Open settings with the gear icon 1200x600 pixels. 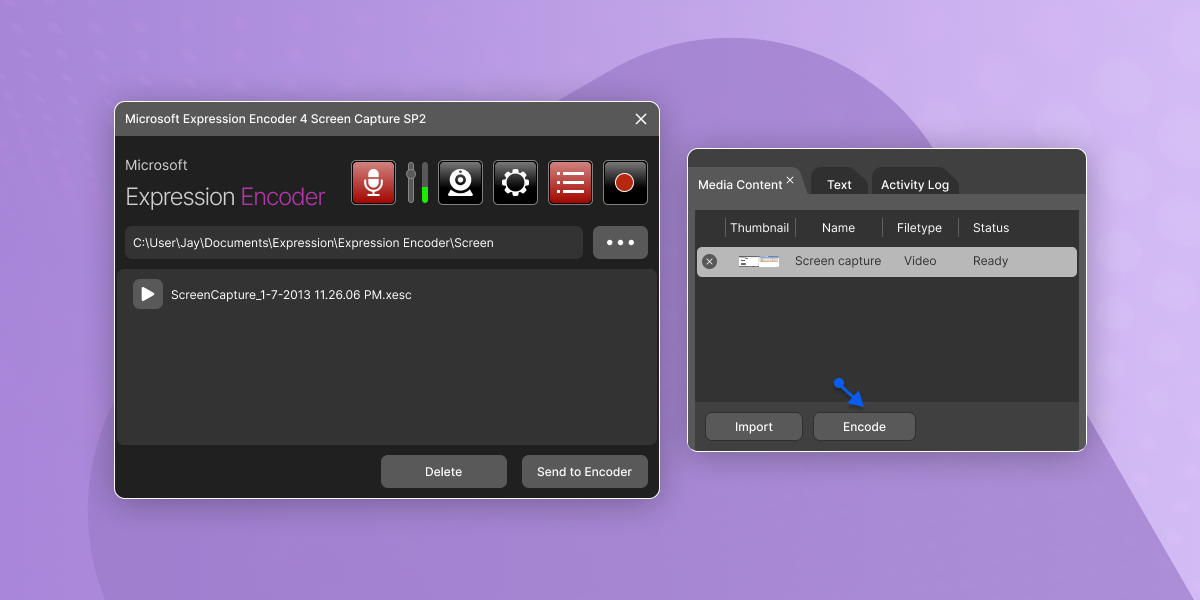[x=515, y=183]
